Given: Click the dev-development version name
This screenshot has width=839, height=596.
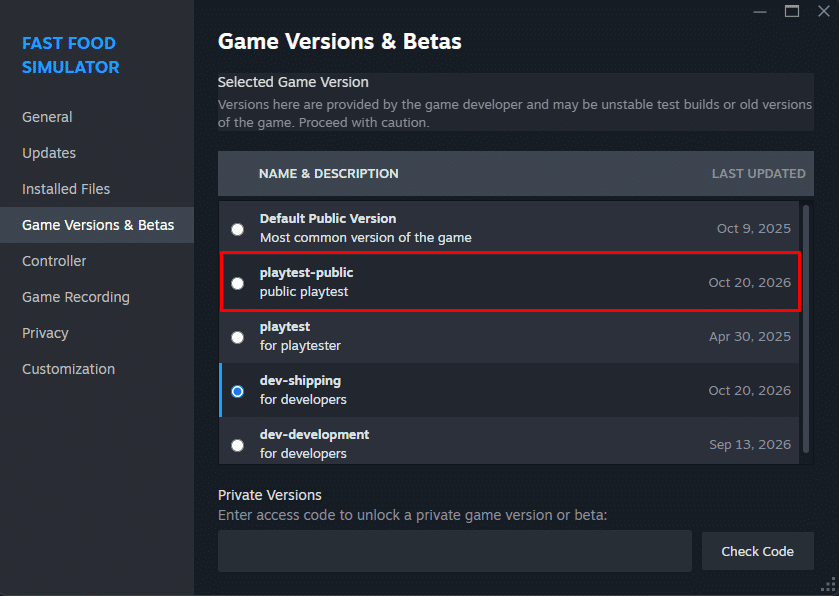Looking at the screenshot, I should coord(314,435).
